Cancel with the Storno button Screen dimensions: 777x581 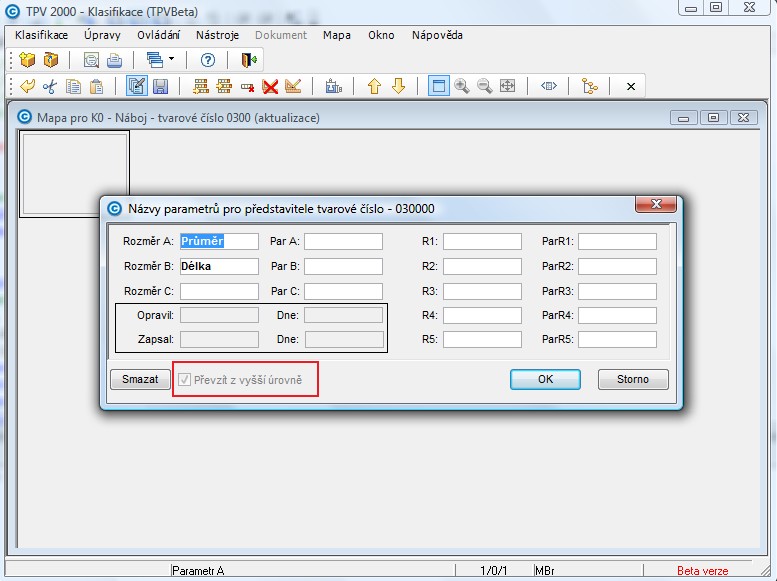click(633, 379)
